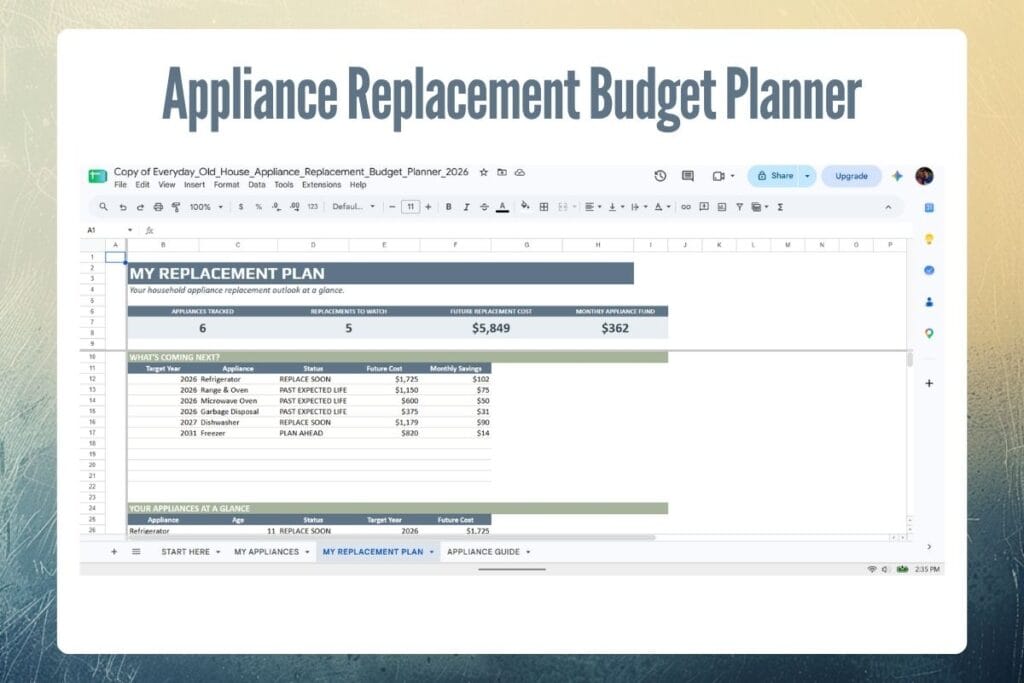Get add-ons with side panel plus
Viewport: 1024px width, 683px height.
(x=929, y=383)
